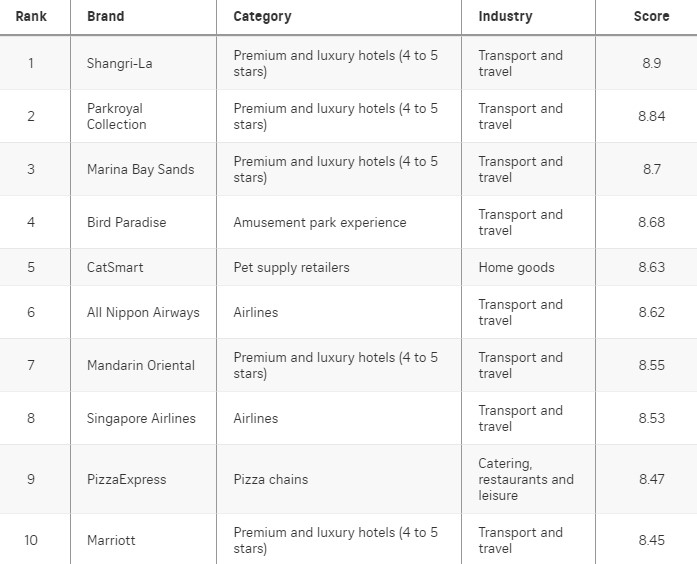Select the 8.9 score value

652,63
